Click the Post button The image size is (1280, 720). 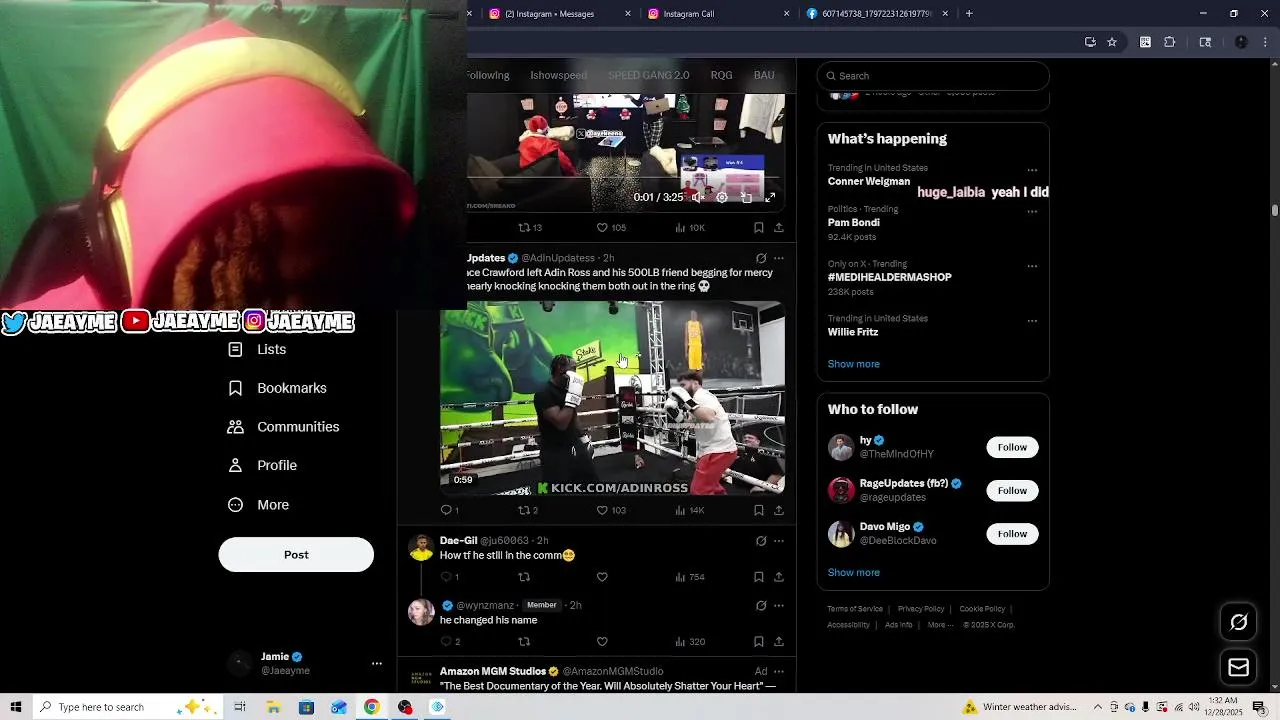tap(296, 555)
